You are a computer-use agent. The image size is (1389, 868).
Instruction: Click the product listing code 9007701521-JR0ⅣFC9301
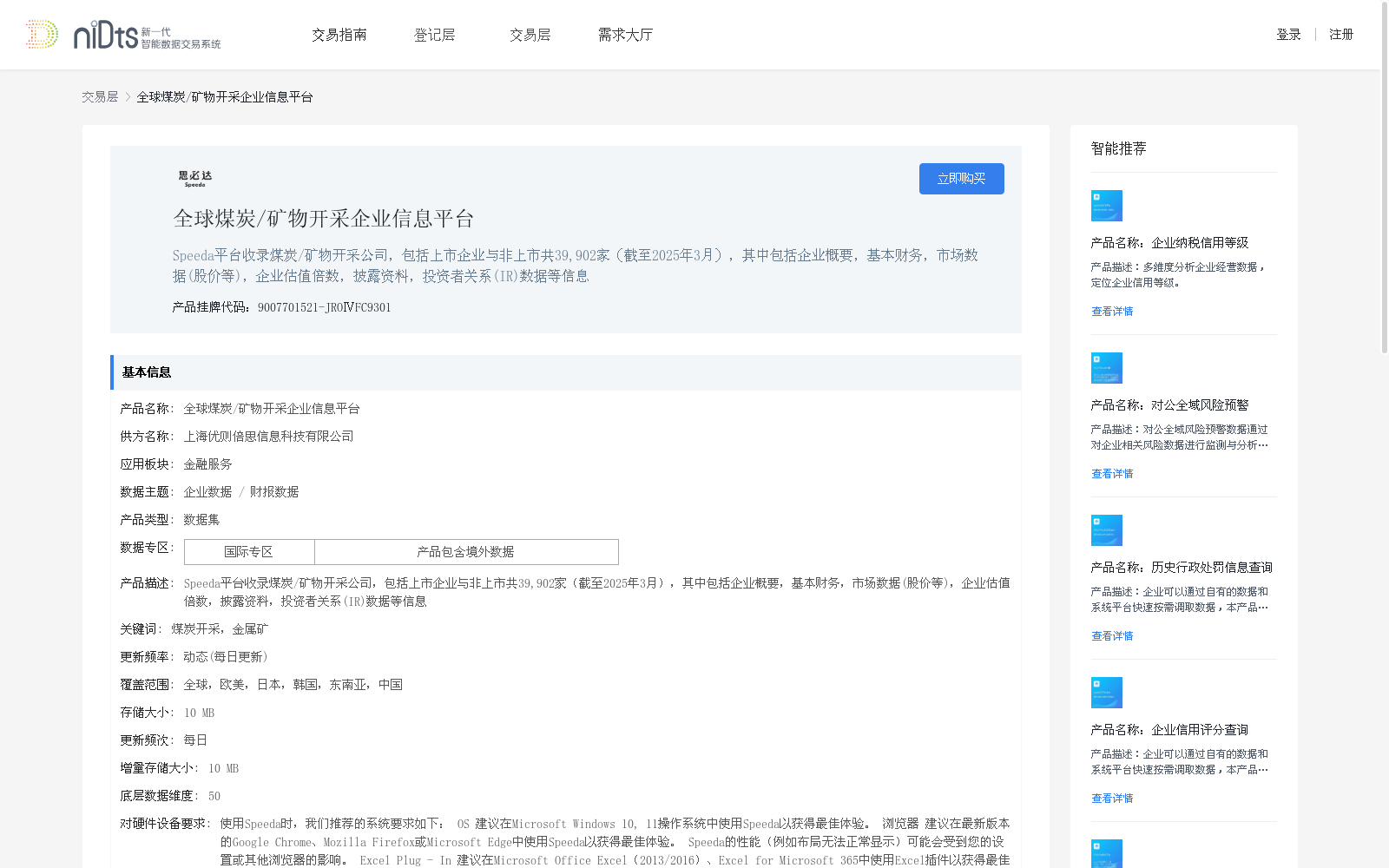click(325, 307)
